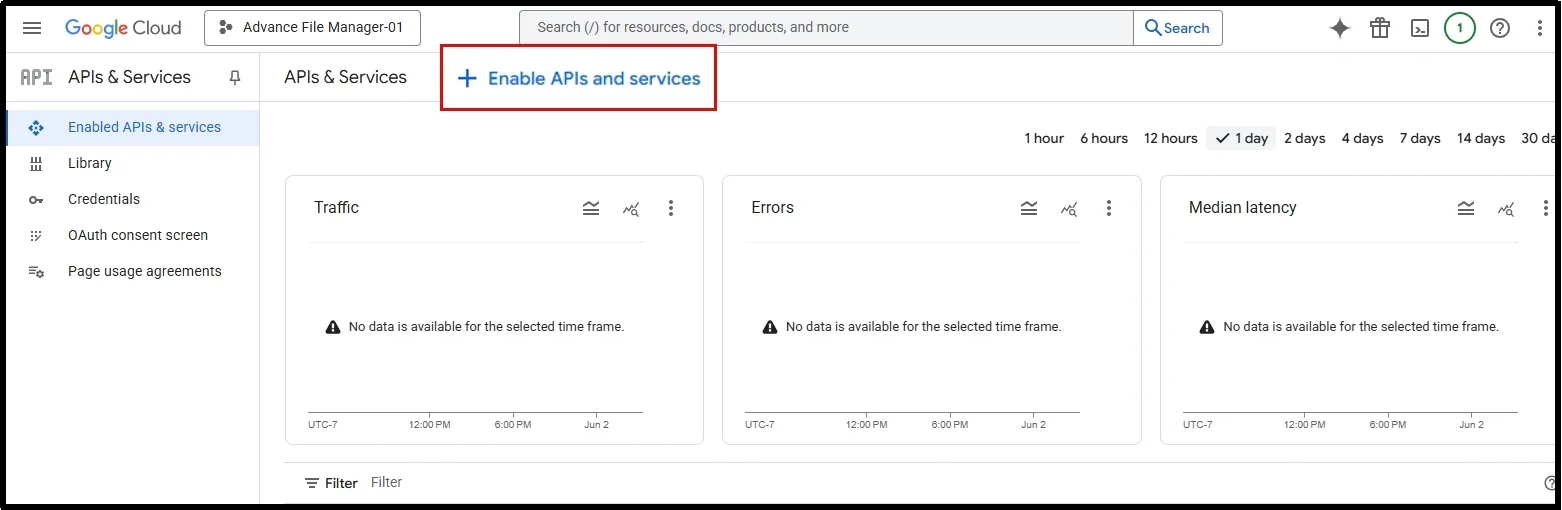The height and width of the screenshot is (510, 1562).
Task: Explore data for the Traffic chart
Action: [631, 208]
